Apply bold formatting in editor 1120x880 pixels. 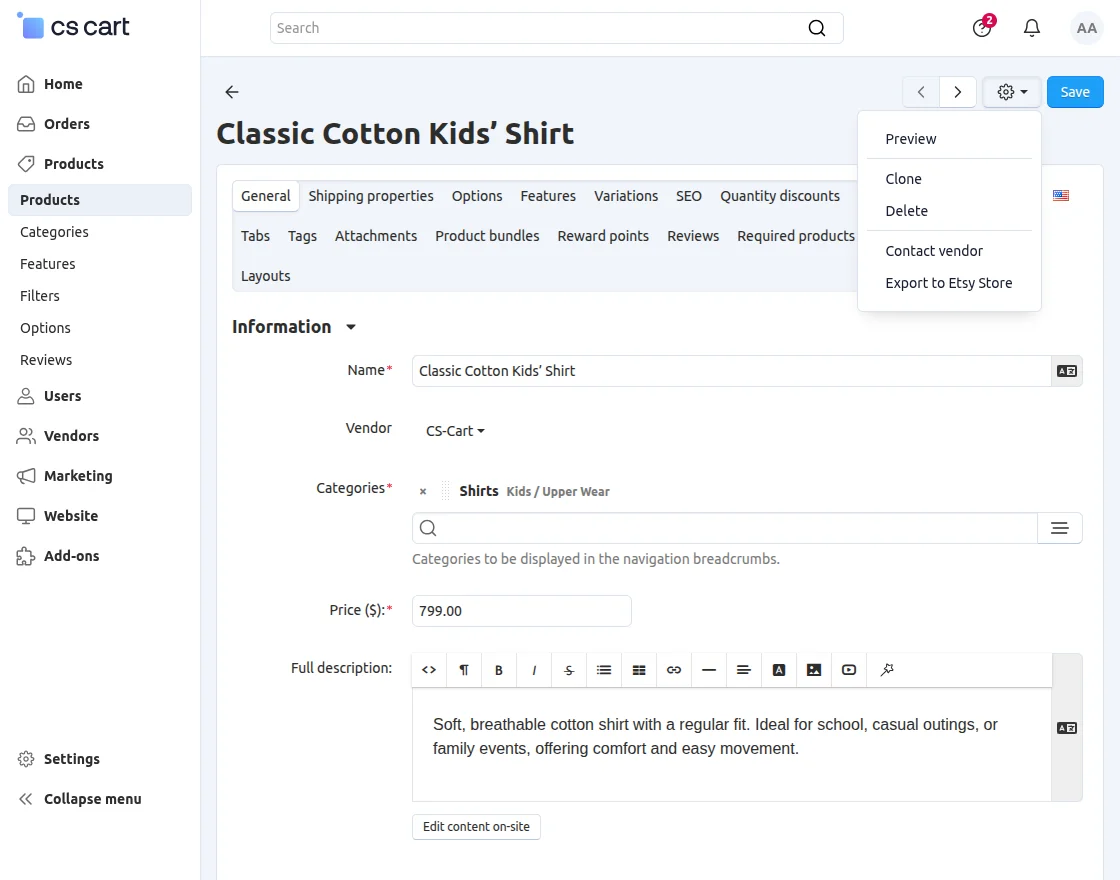(499, 670)
